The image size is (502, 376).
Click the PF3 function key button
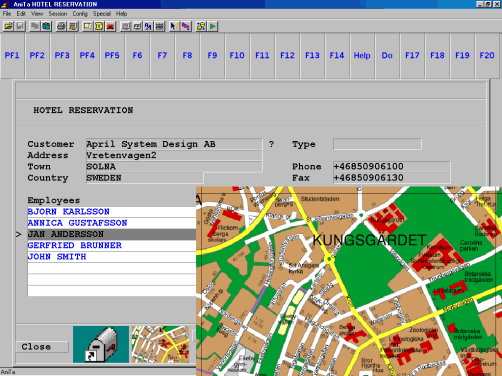point(62,56)
